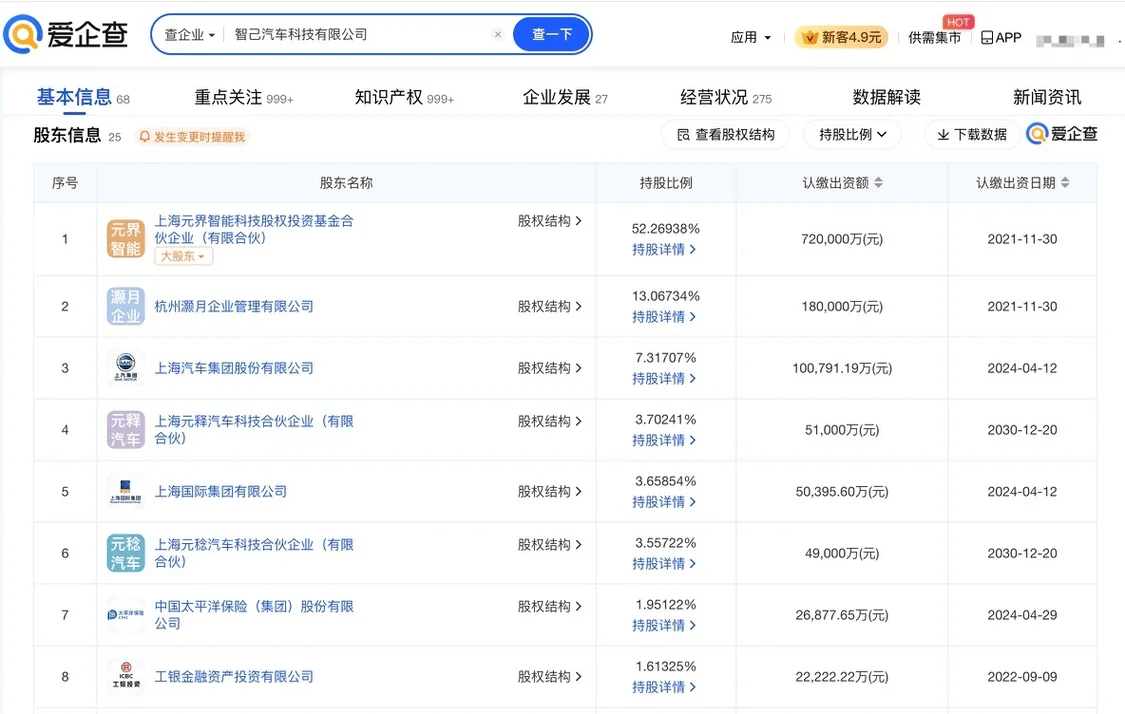Click the 元界智能 company logo

click(126, 239)
